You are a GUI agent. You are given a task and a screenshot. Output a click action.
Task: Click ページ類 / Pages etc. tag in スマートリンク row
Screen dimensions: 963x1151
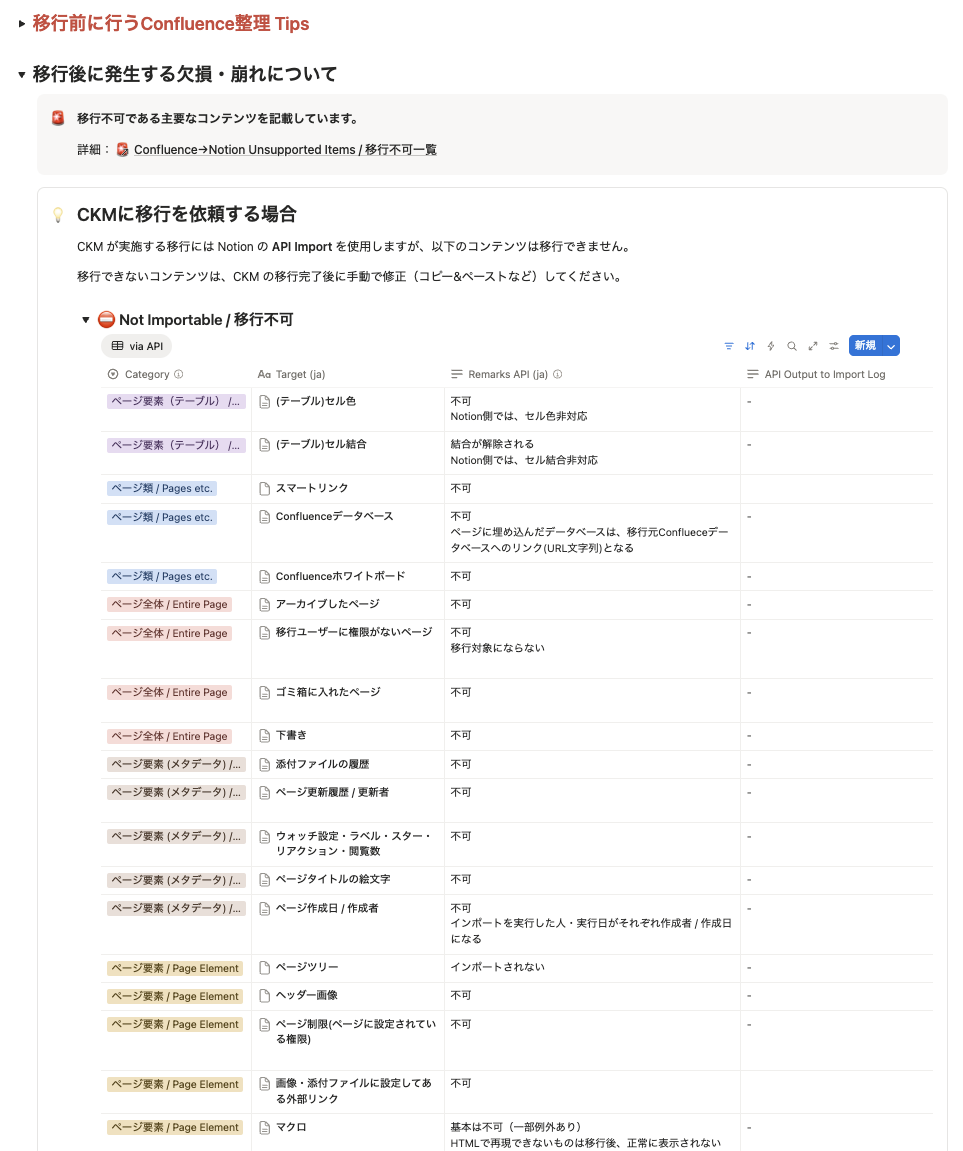[162, 488]
